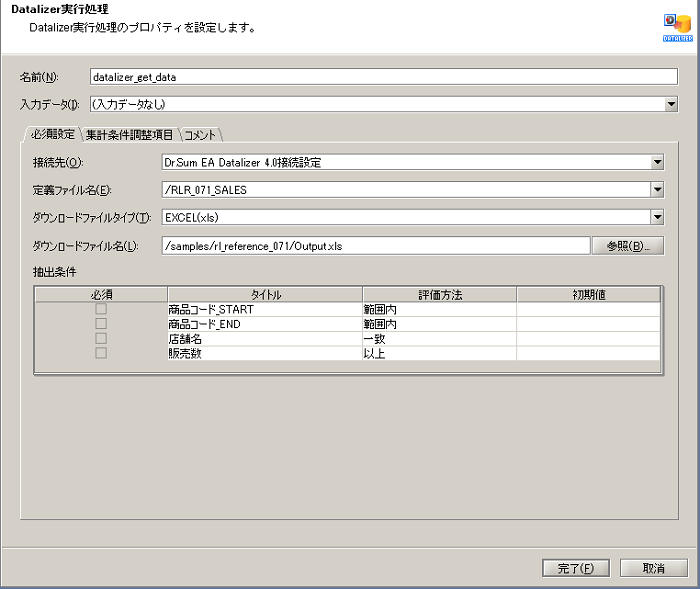700x589 pixels.
Task: Expand ダウンロードファイルタイプ dropdown
Action: pos(657,217)
